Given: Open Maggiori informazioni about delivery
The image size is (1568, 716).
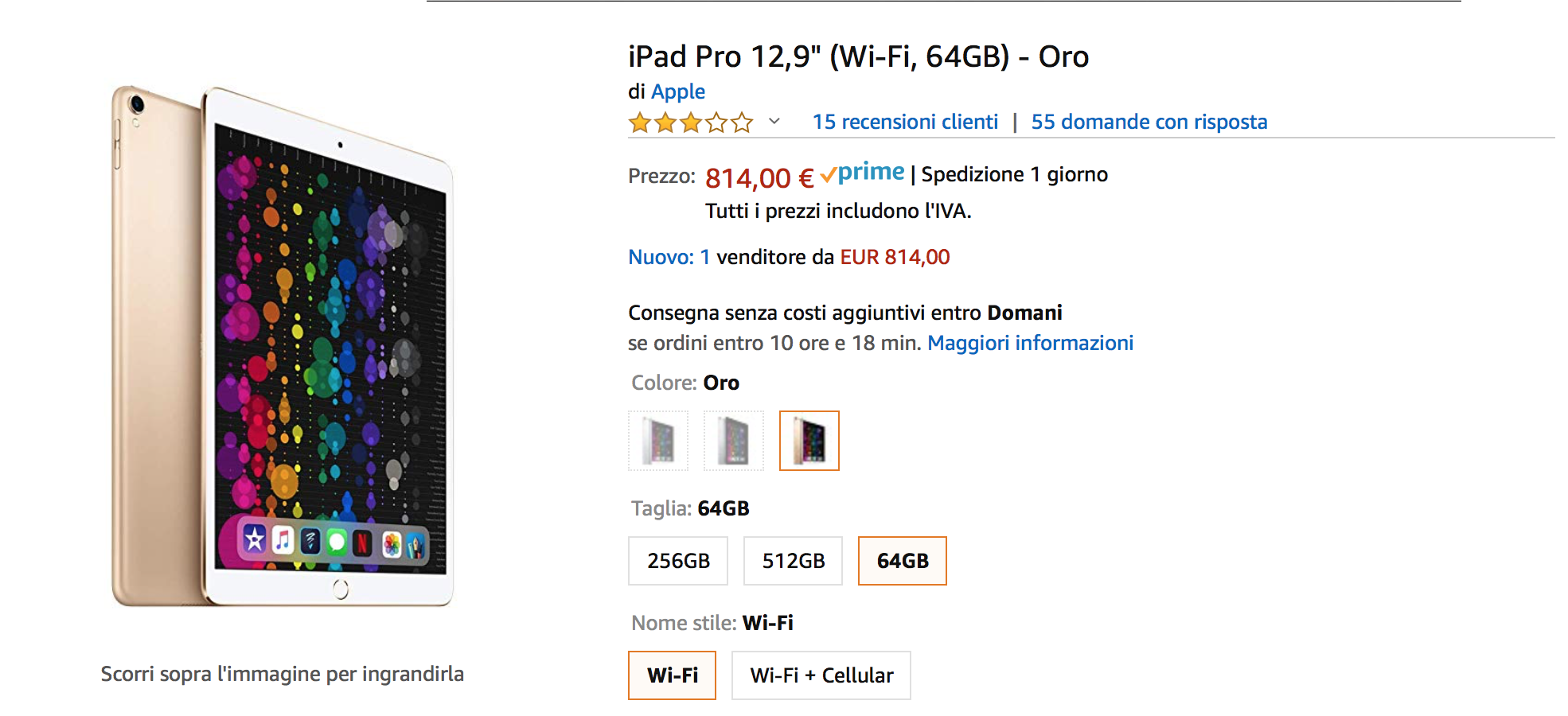Looking at the screenshot, I should 1030,342.
